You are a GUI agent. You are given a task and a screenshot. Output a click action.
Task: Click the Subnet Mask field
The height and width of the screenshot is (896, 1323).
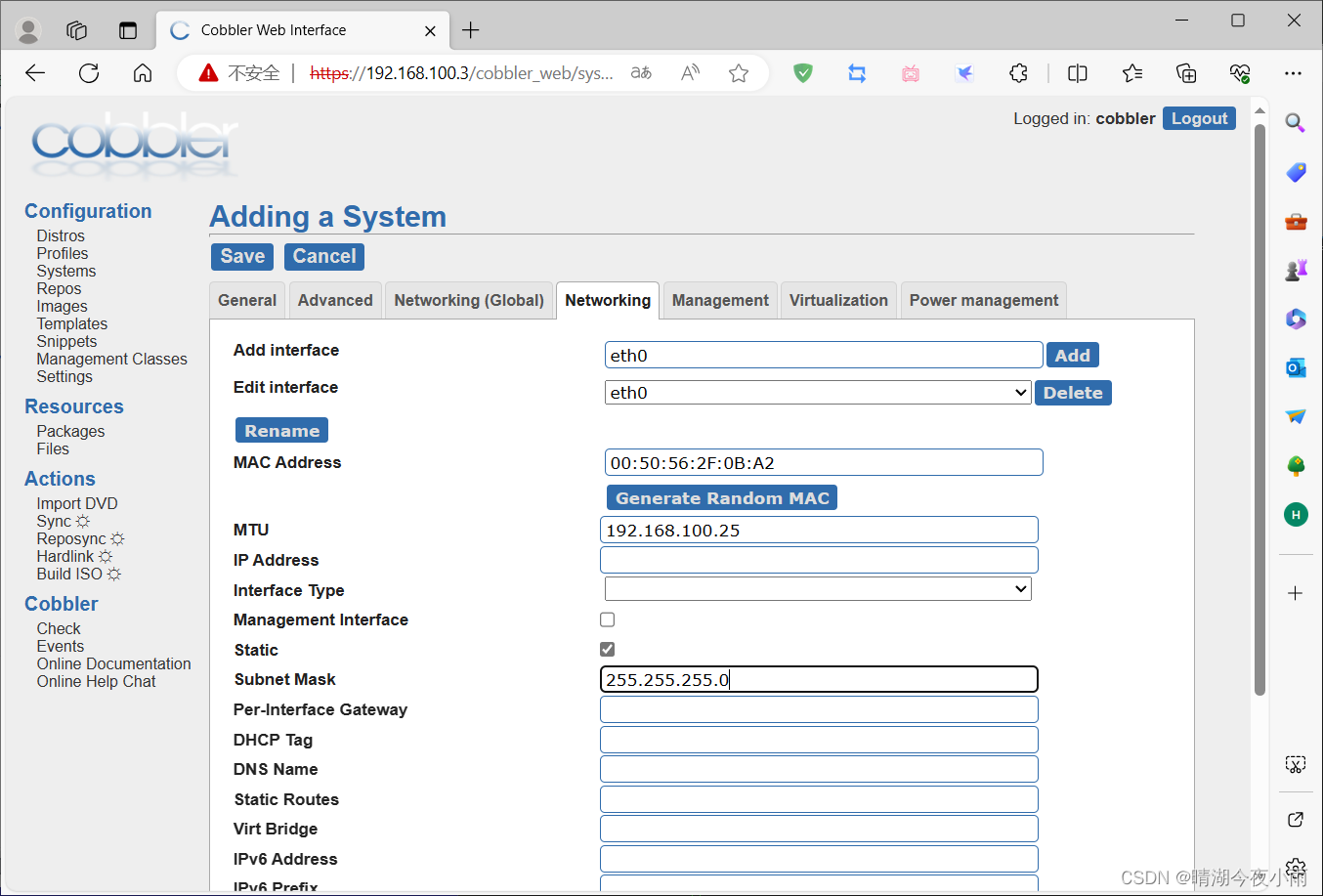pos(819,679)
